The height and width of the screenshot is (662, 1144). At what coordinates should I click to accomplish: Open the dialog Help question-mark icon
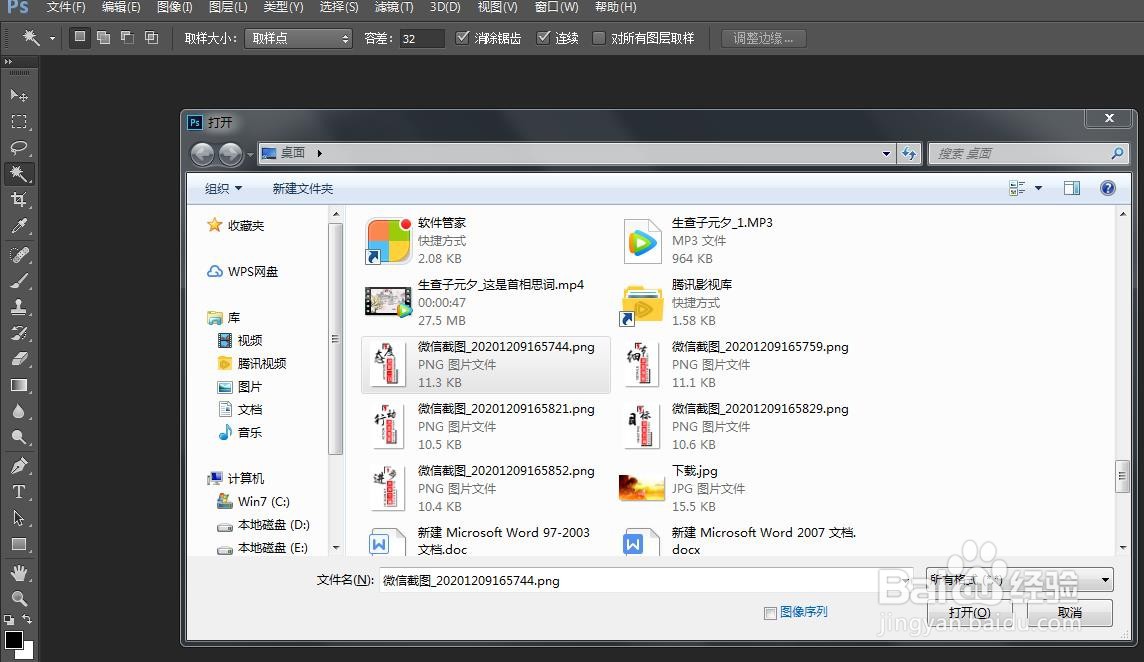click(1108, 188)
